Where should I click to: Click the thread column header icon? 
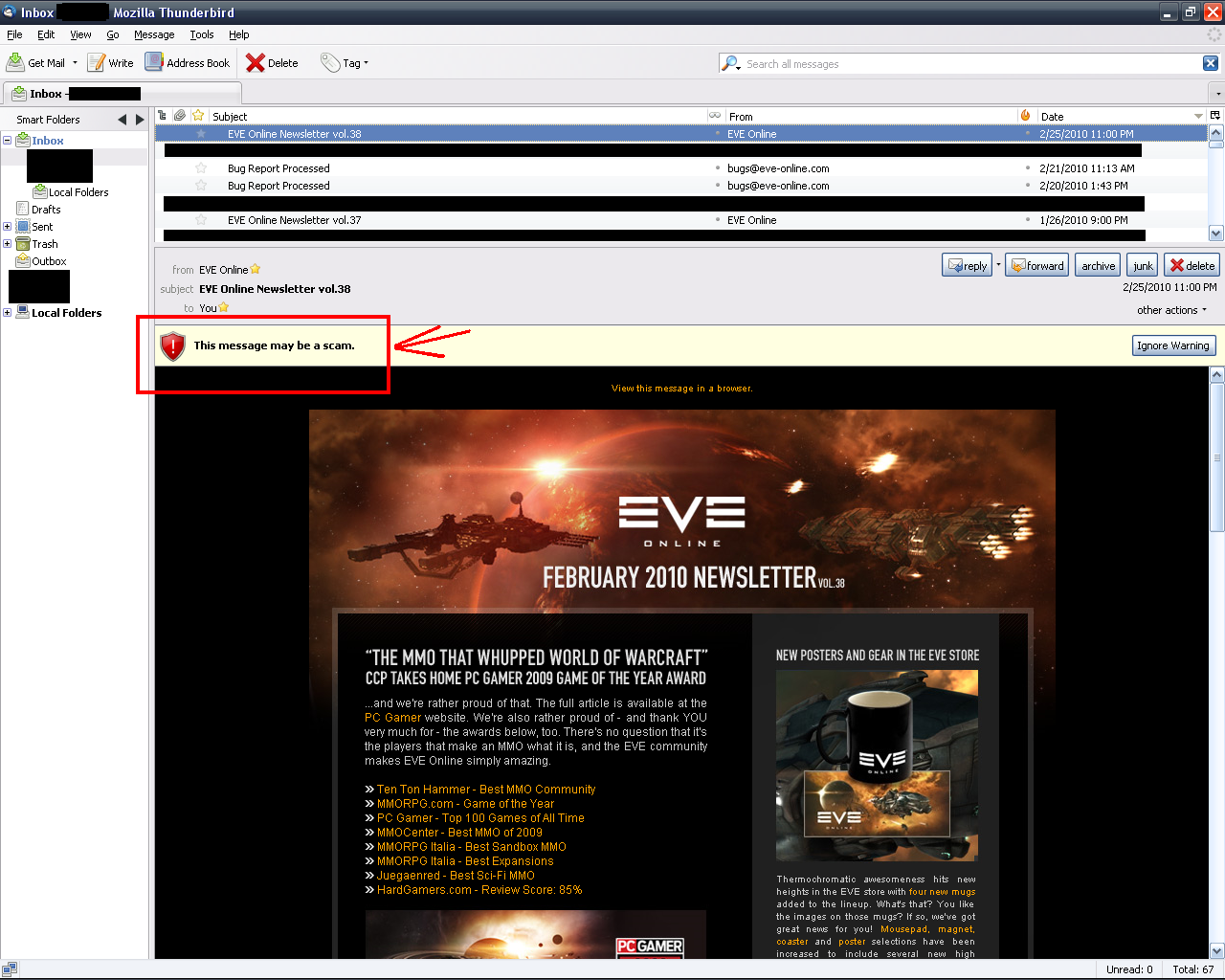pyautogui.click(x=163, y=116)
